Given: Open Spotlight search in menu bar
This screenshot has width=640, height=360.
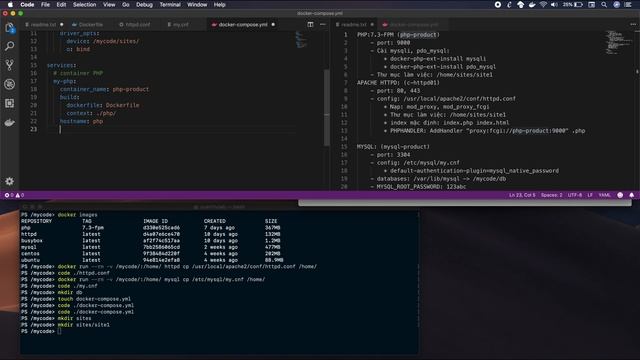Looking at the screenshot, I should point(604,4).
